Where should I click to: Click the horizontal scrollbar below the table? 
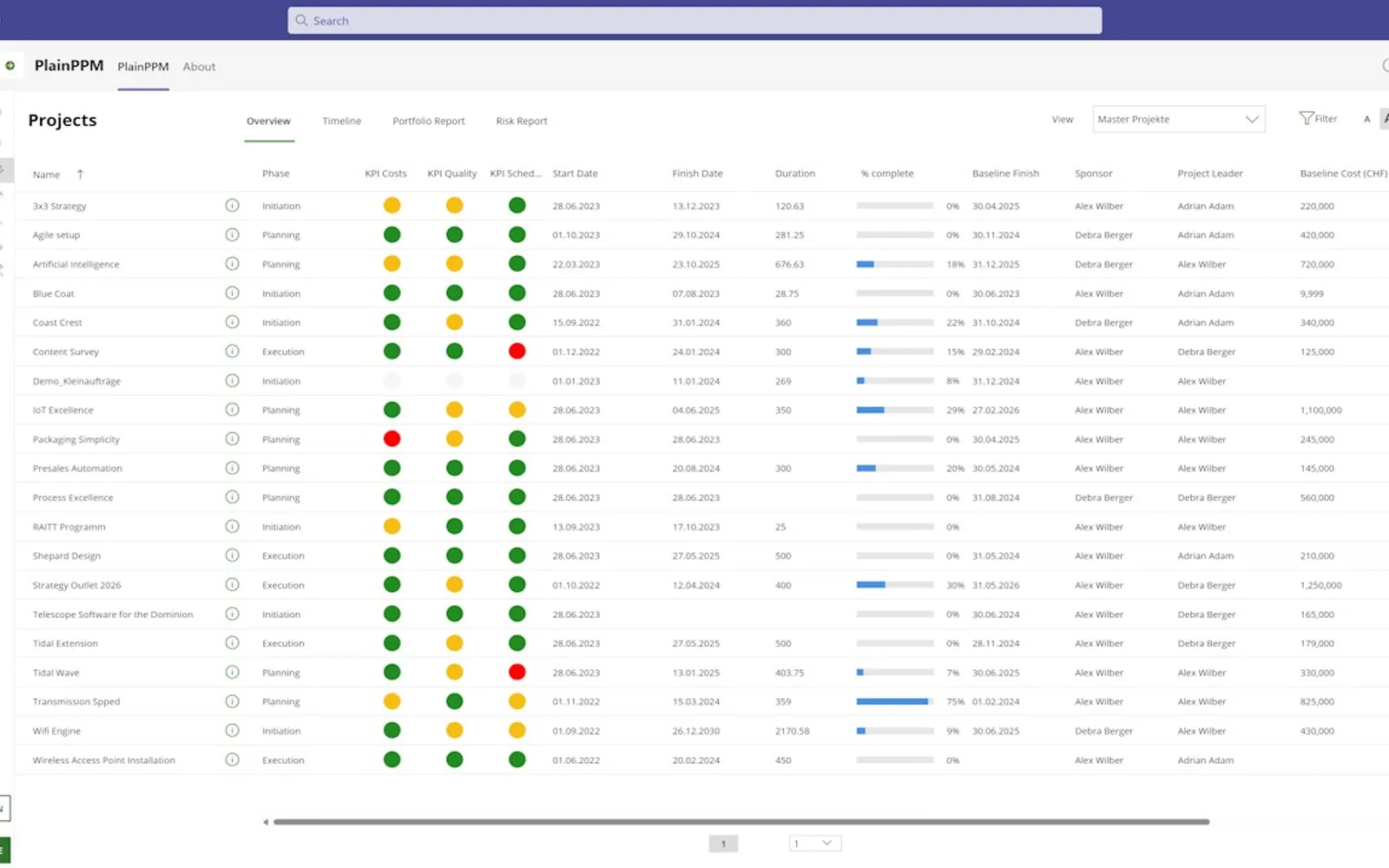click(741, 821)
